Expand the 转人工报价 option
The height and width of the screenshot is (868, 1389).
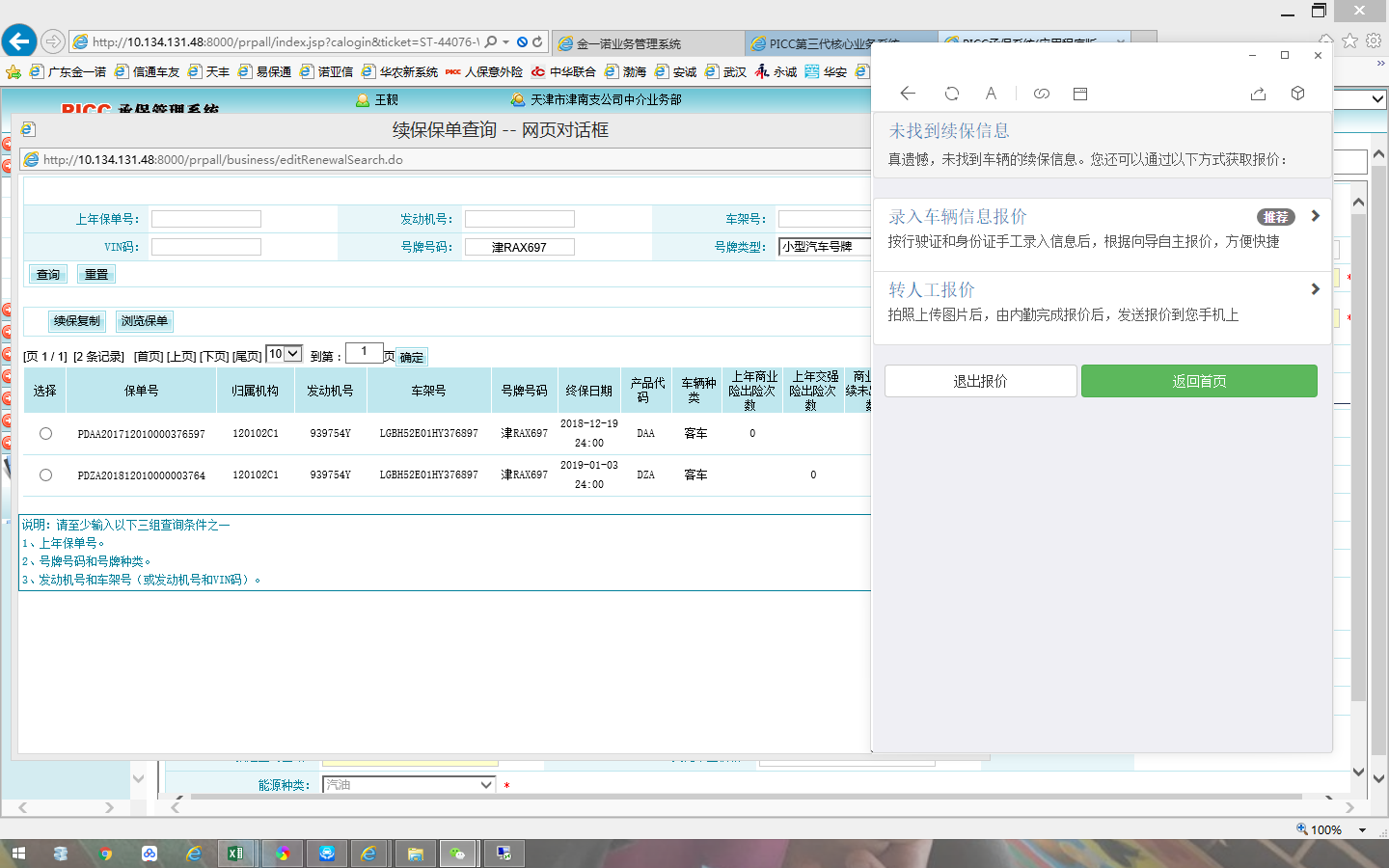coord(1315,289)
